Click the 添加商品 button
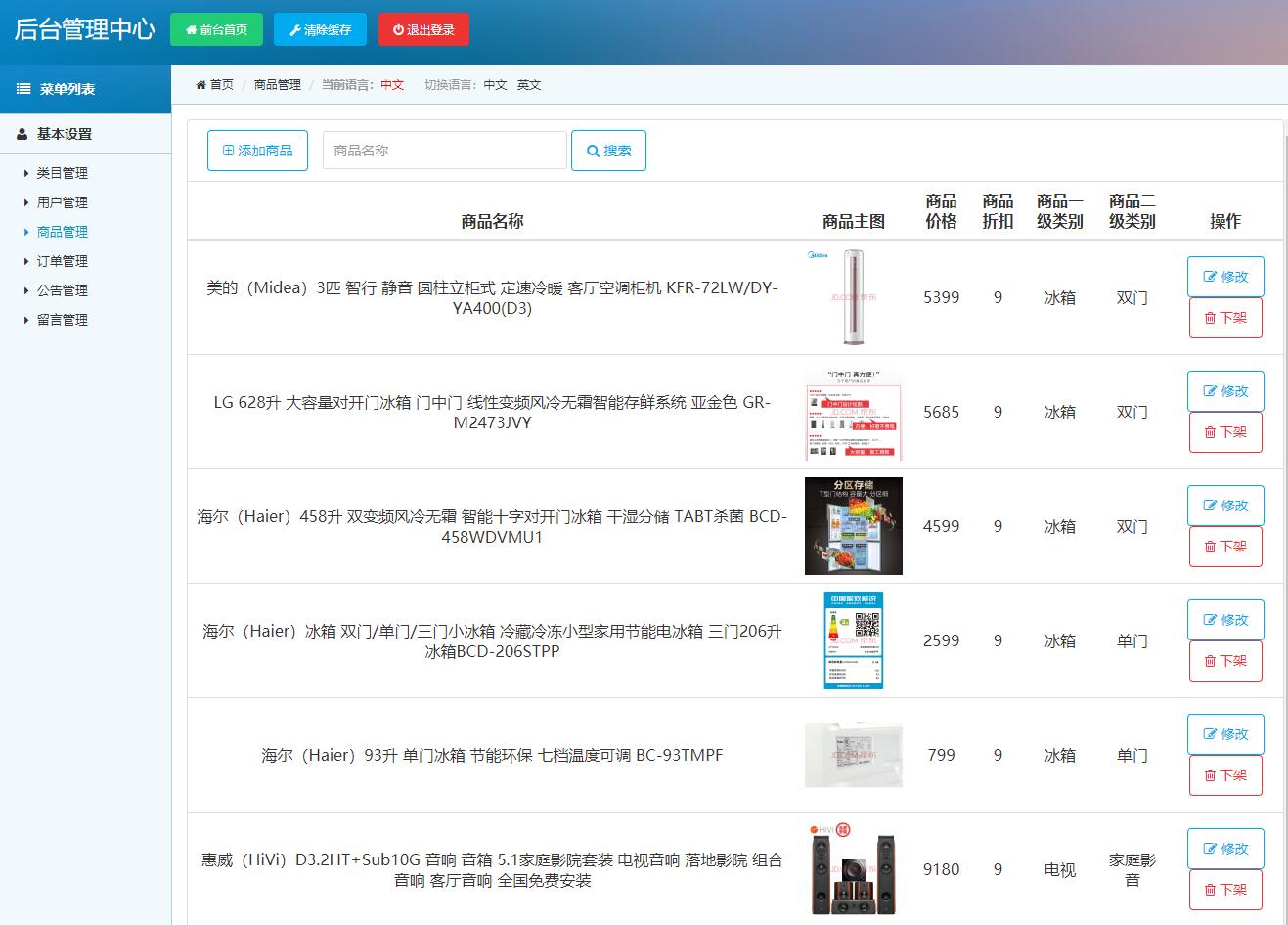 pos(258,151)
